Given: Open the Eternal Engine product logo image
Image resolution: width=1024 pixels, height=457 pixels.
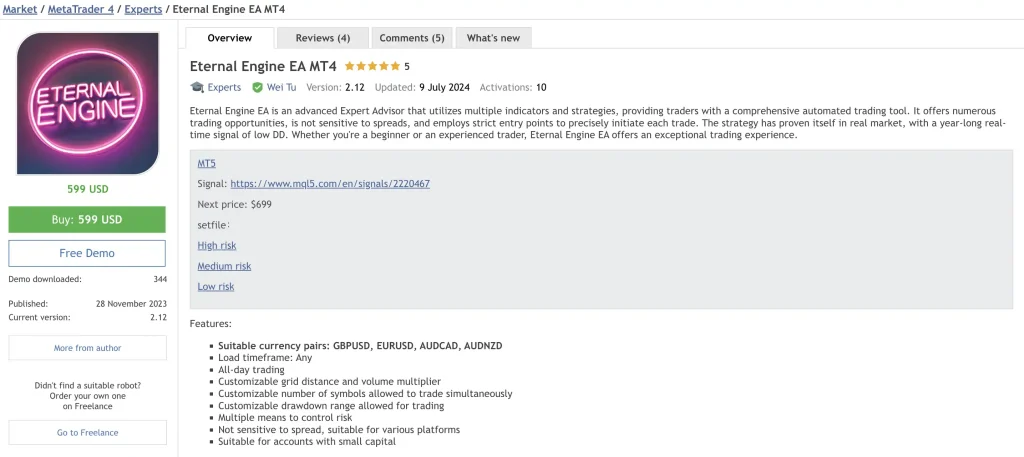Looking at the screenshot, I should [x=88, y=103].
